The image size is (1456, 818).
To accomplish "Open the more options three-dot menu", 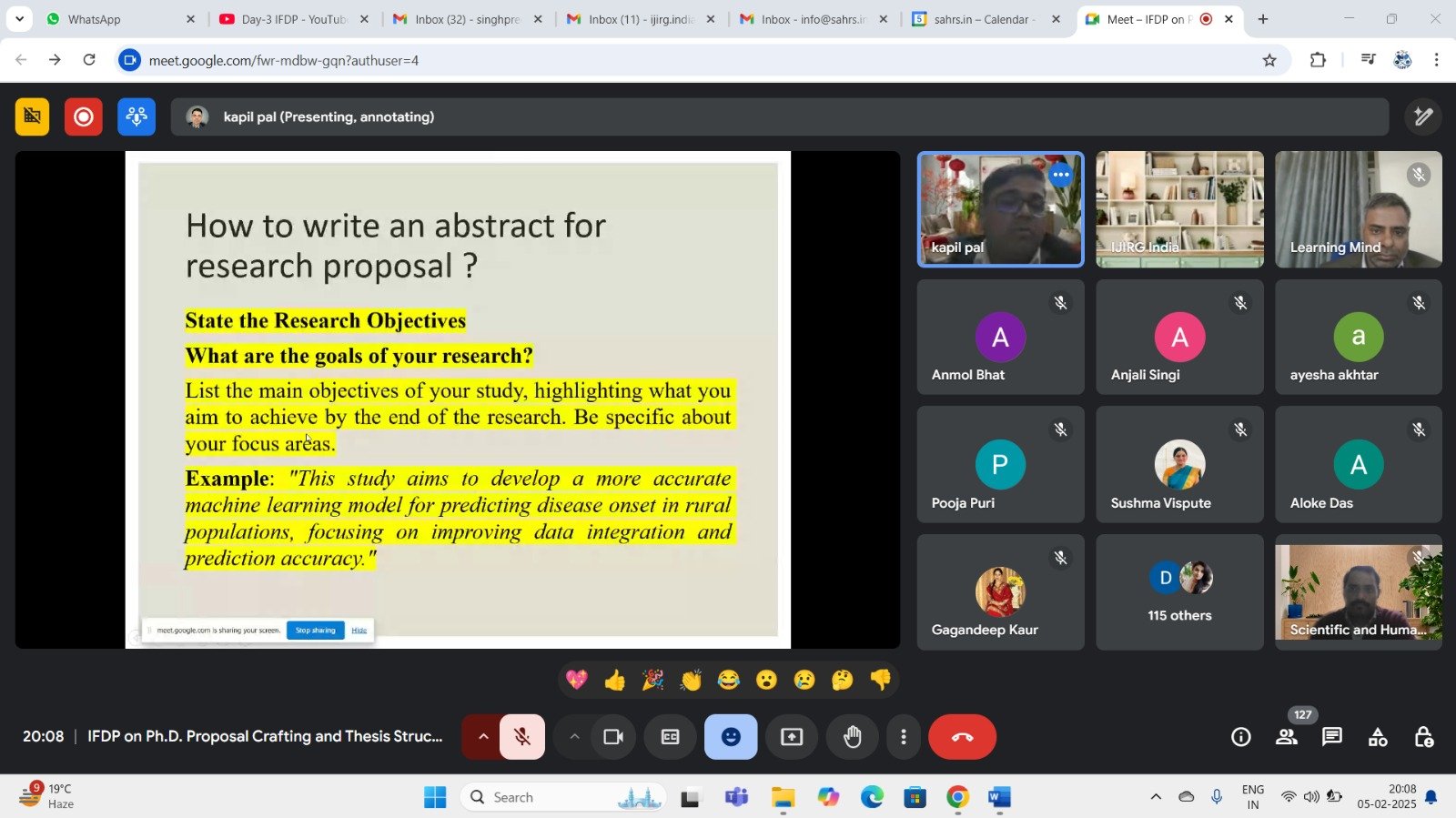I will click(x=903, y=737).
